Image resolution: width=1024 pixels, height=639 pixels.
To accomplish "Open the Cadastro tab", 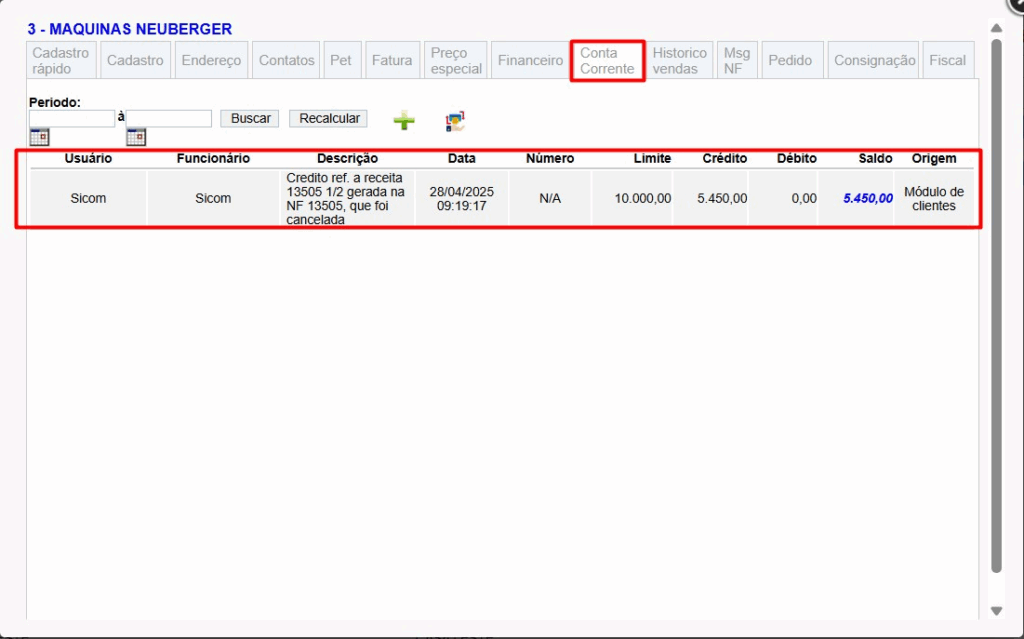I will (x=135, y=60).
